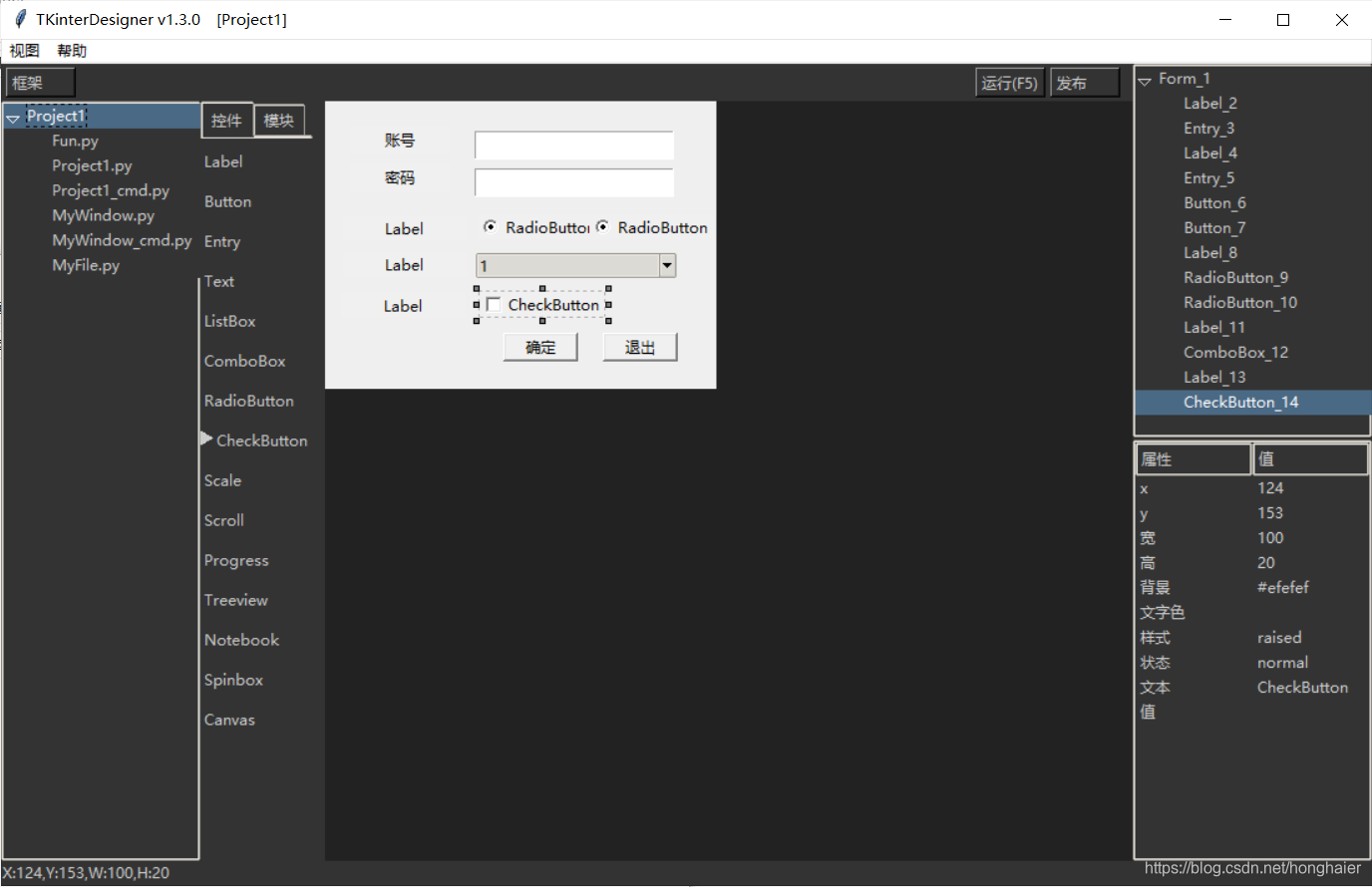This screenshot has width=1372, height=887.
Task: Click the 账号 label in the form
Action: 400,141
